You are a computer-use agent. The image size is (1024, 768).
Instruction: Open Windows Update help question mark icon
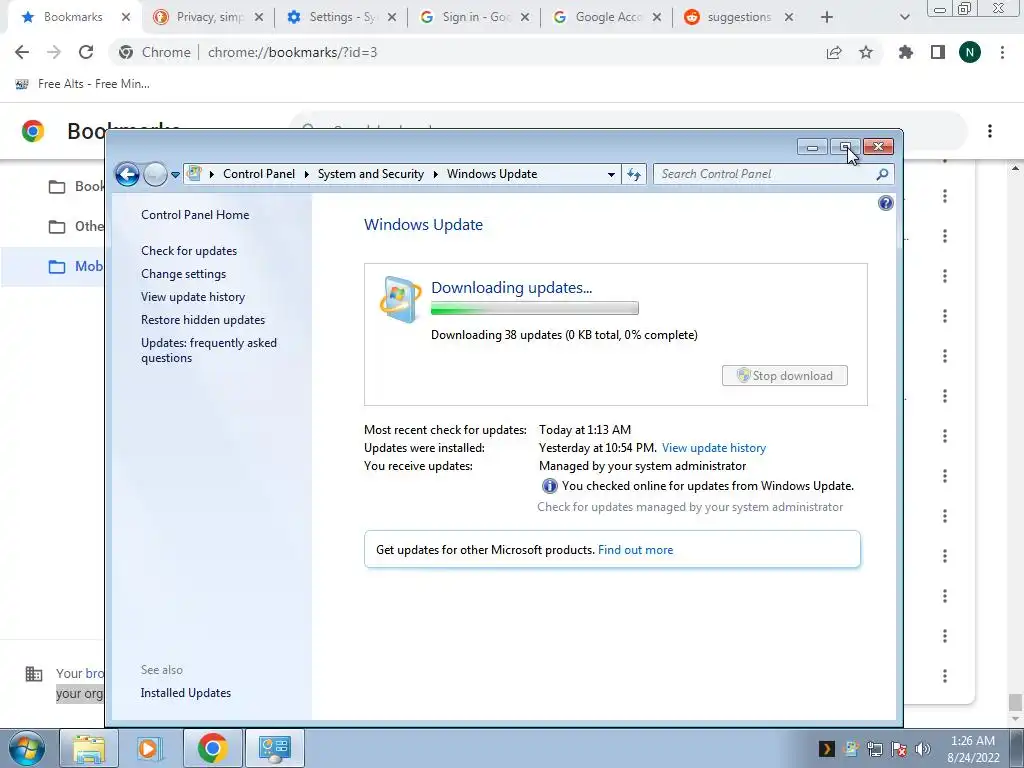coord(886,203)
